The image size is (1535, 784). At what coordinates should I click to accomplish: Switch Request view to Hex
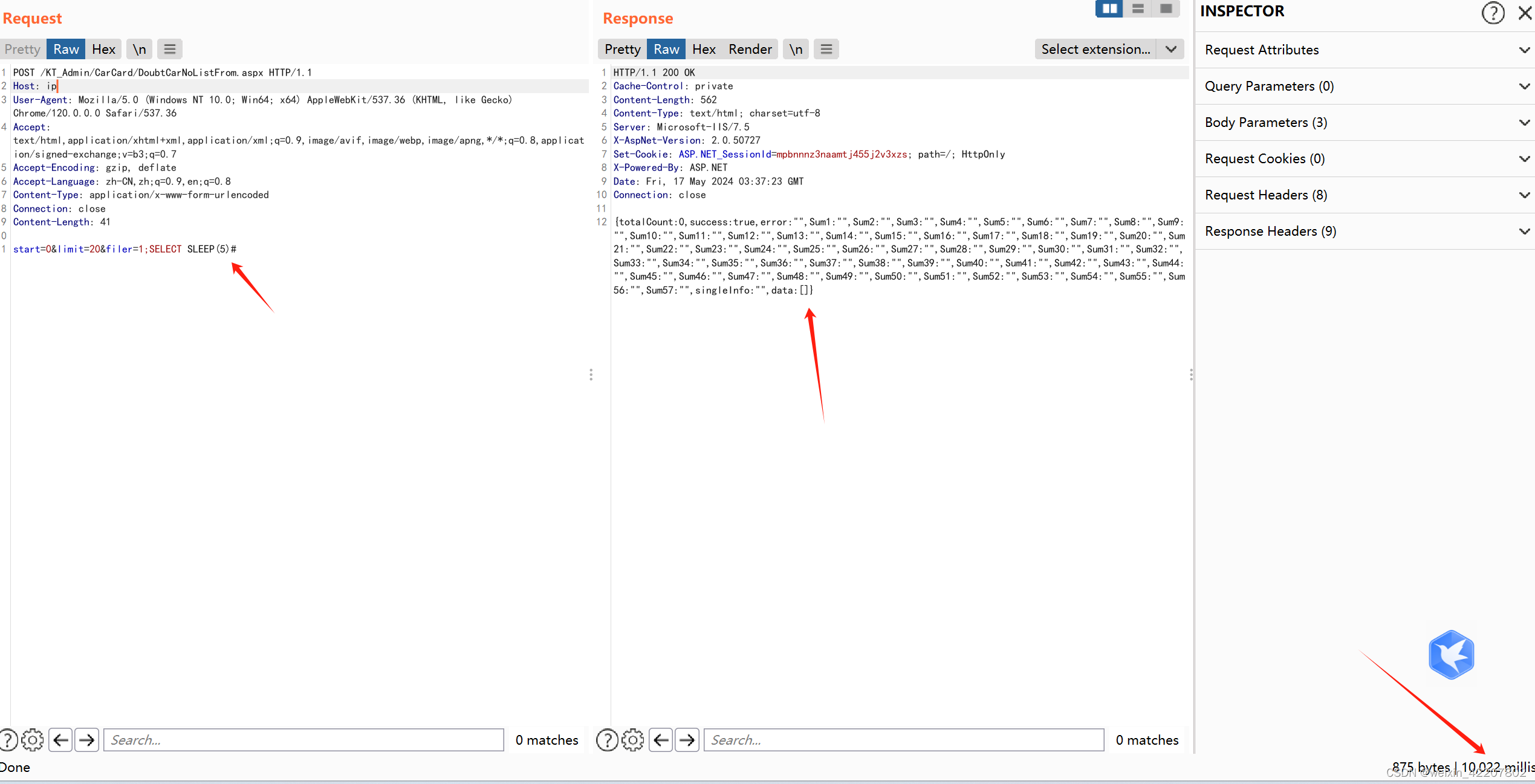coord(103,49)
